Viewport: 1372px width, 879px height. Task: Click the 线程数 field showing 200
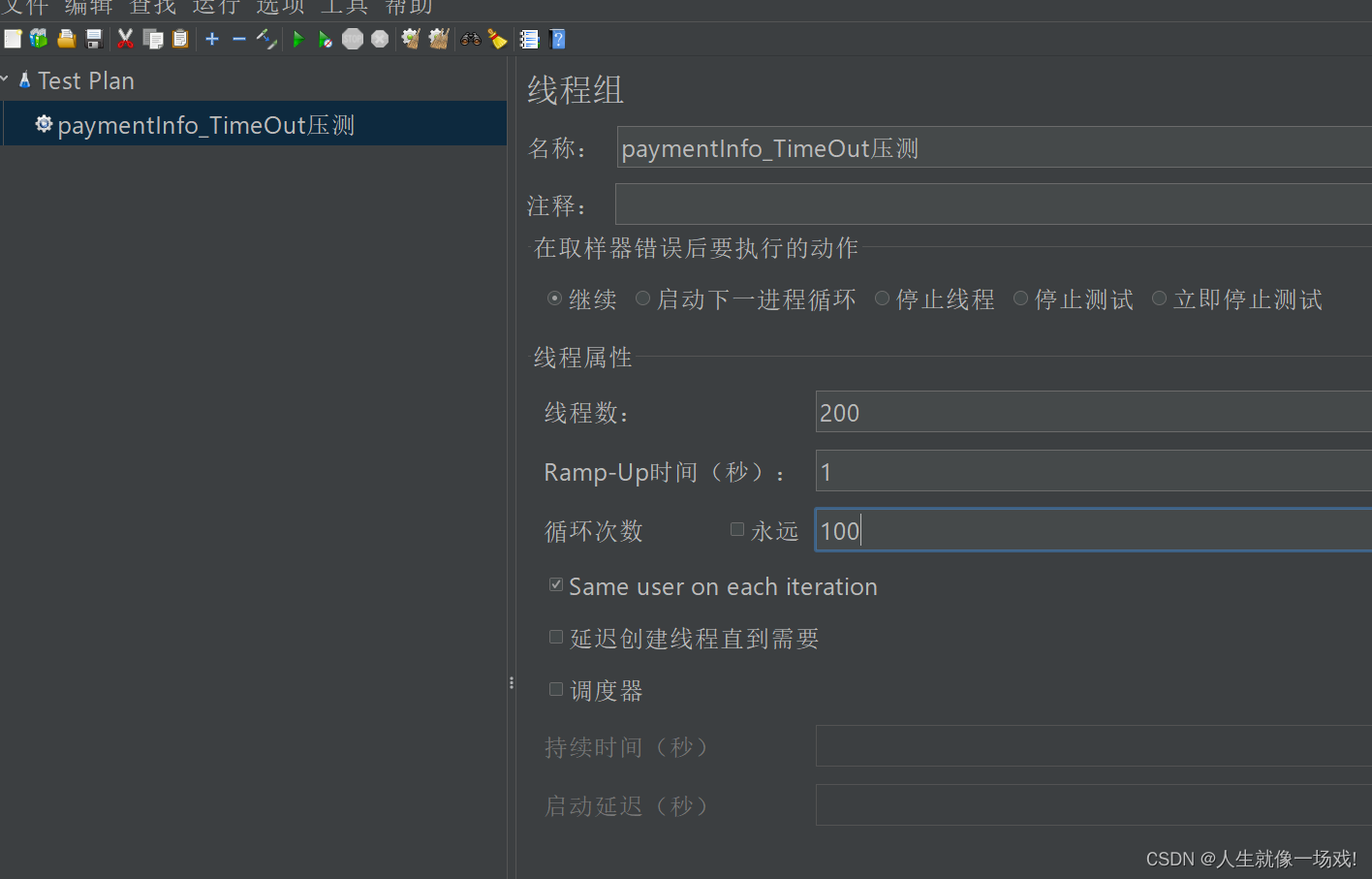click(1094, 412)
